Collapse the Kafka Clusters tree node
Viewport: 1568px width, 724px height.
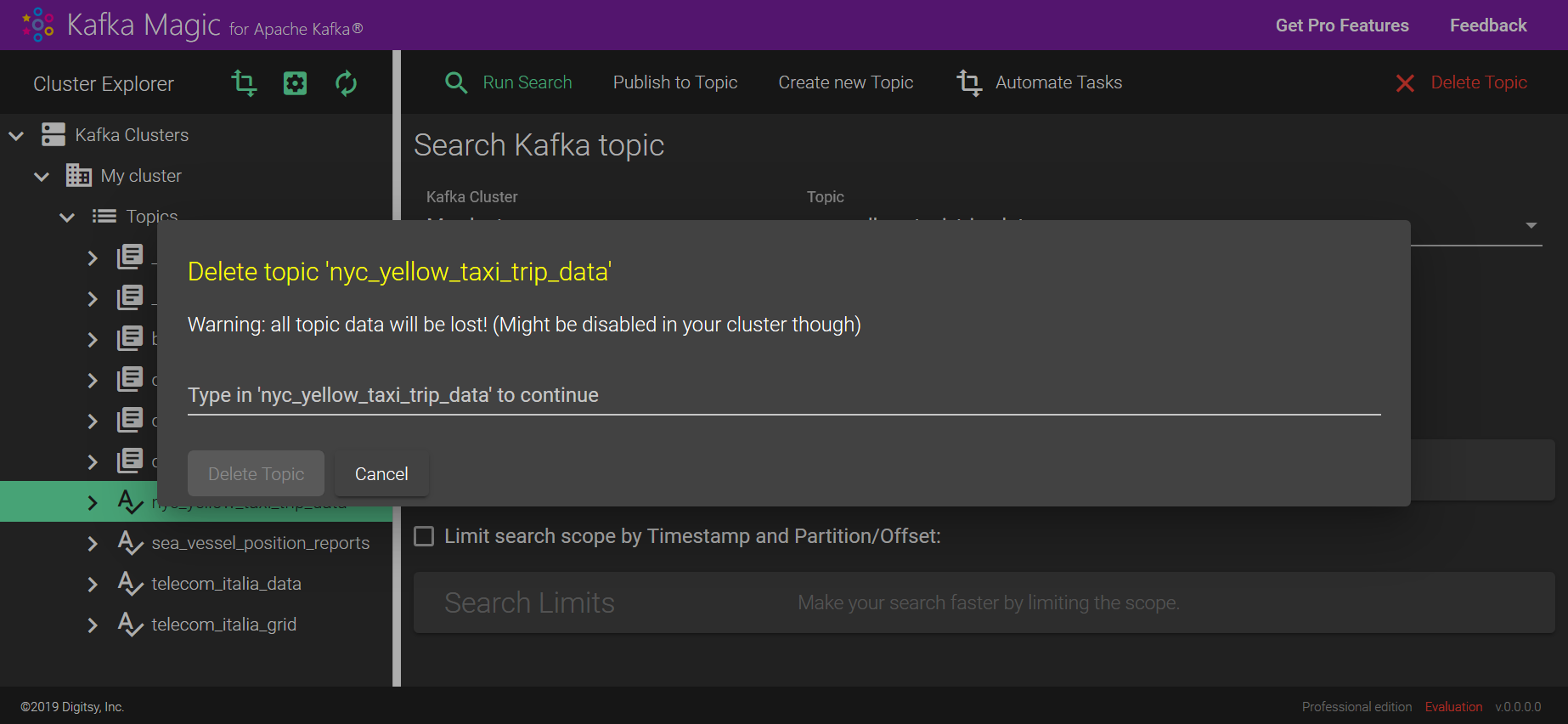(x=16, y=135)
